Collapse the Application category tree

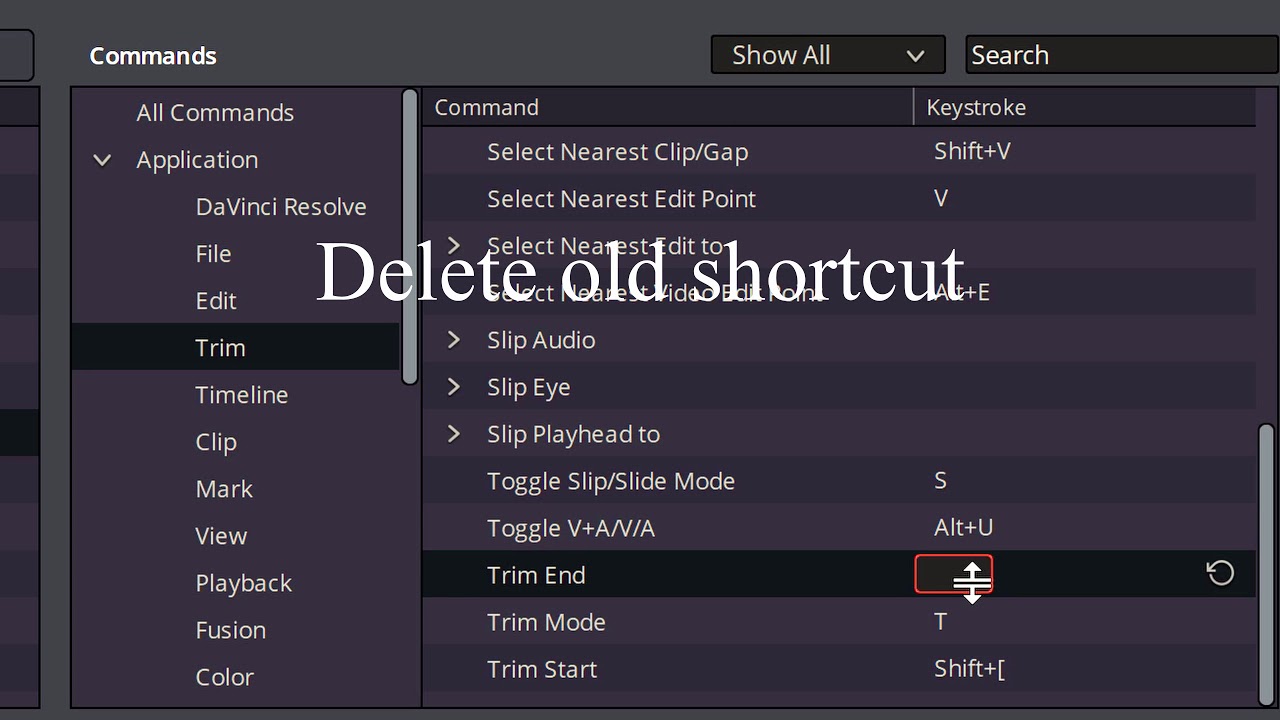point(102,160)
